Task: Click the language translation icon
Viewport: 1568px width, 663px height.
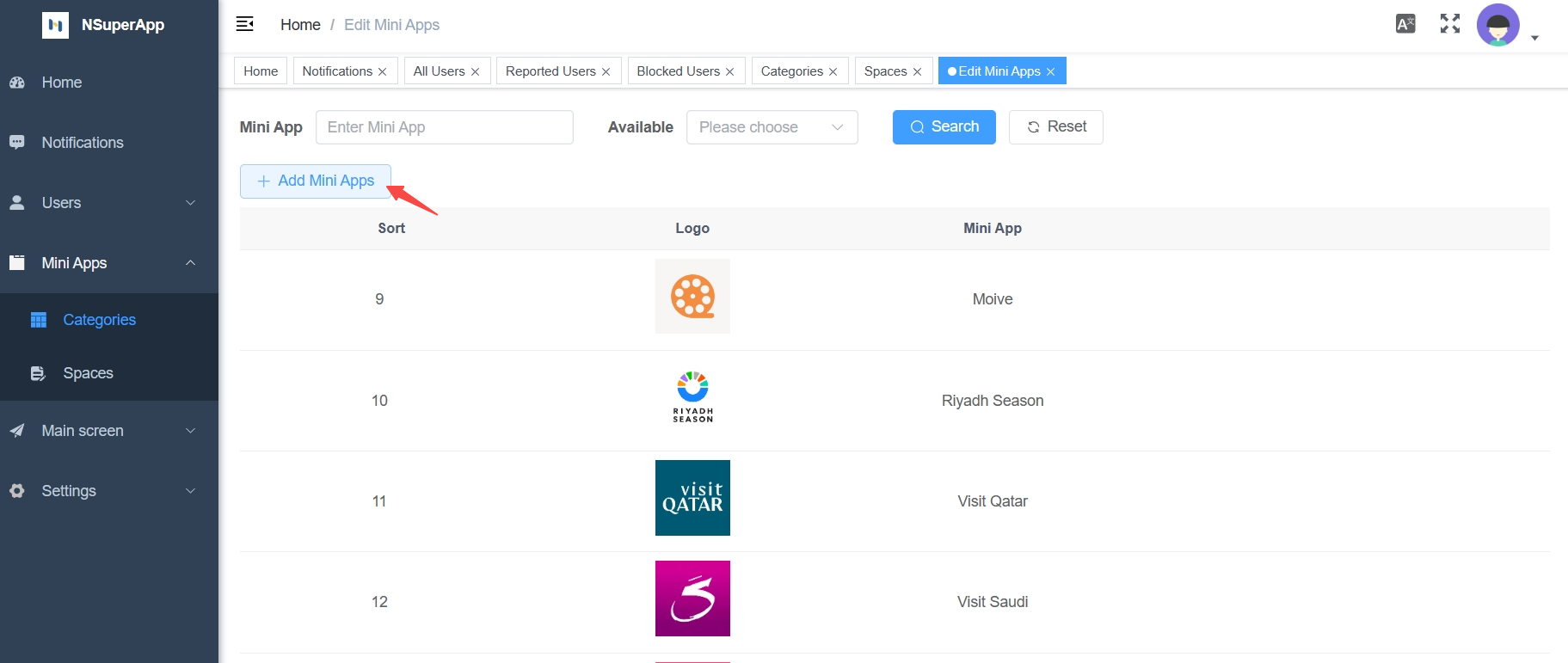Action: (1405, 24)
